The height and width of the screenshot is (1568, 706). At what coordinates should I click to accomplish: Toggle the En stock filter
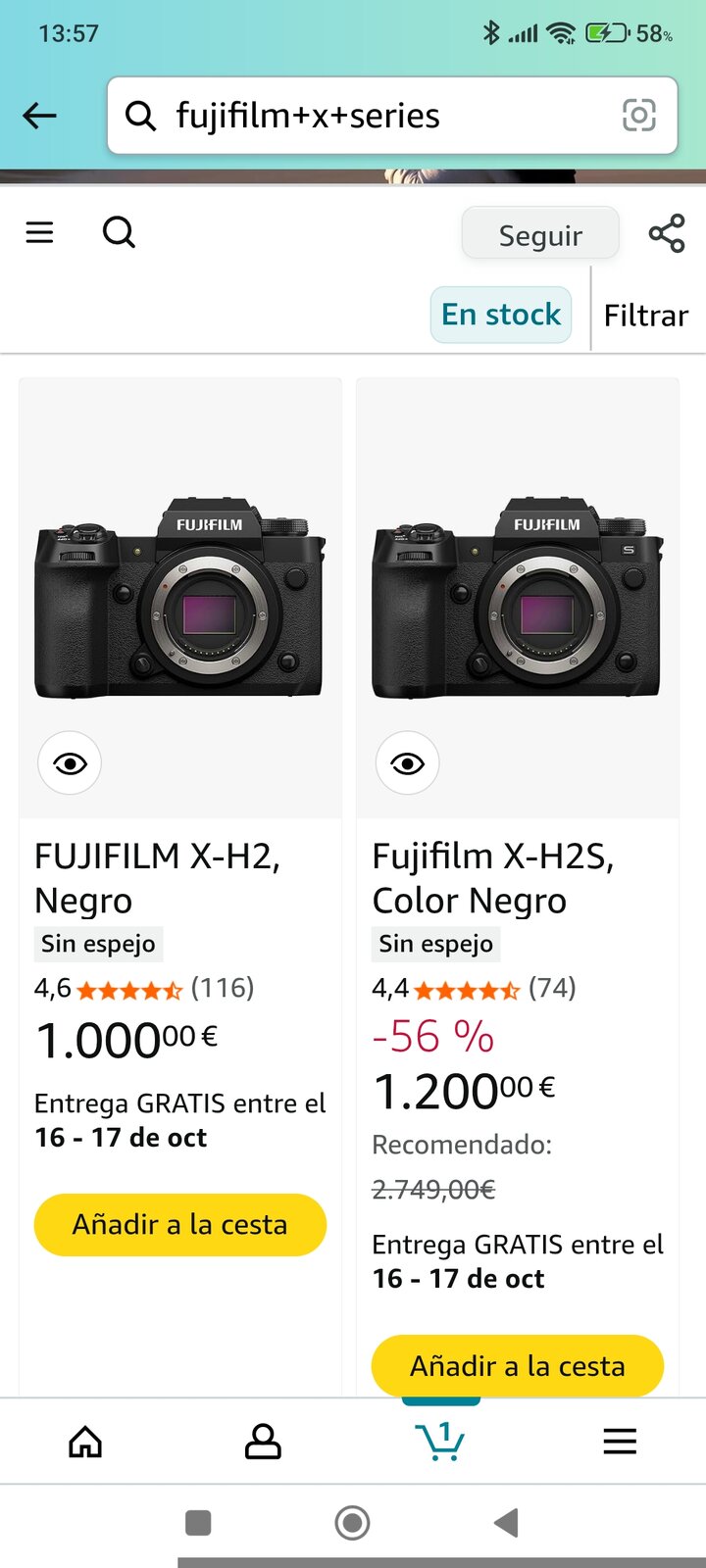501,315
